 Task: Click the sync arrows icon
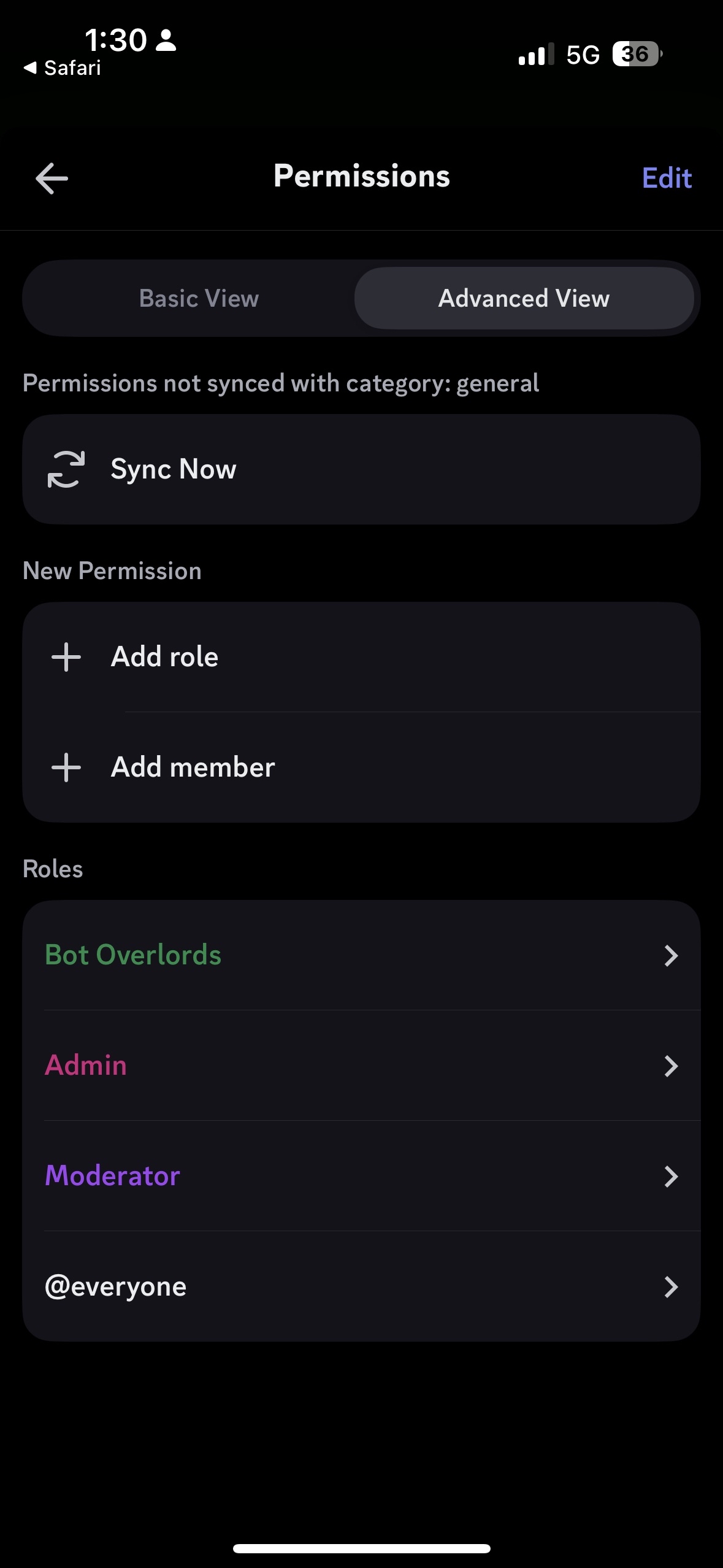(x=66, y=469)
